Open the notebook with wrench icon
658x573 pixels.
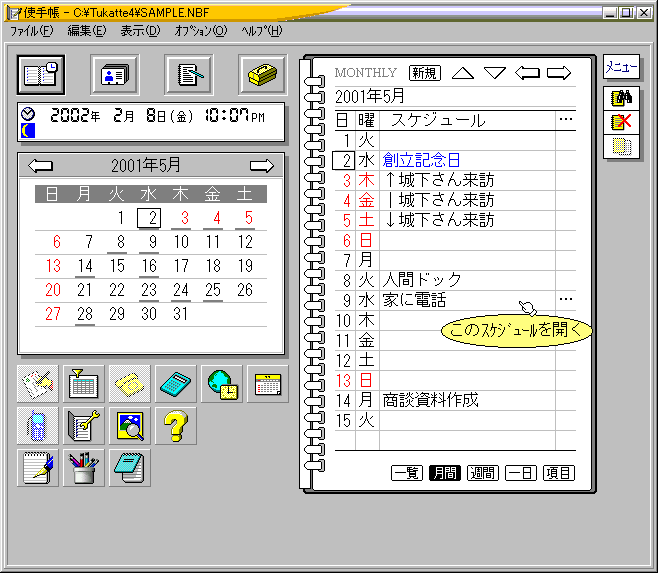coord(84,426)
